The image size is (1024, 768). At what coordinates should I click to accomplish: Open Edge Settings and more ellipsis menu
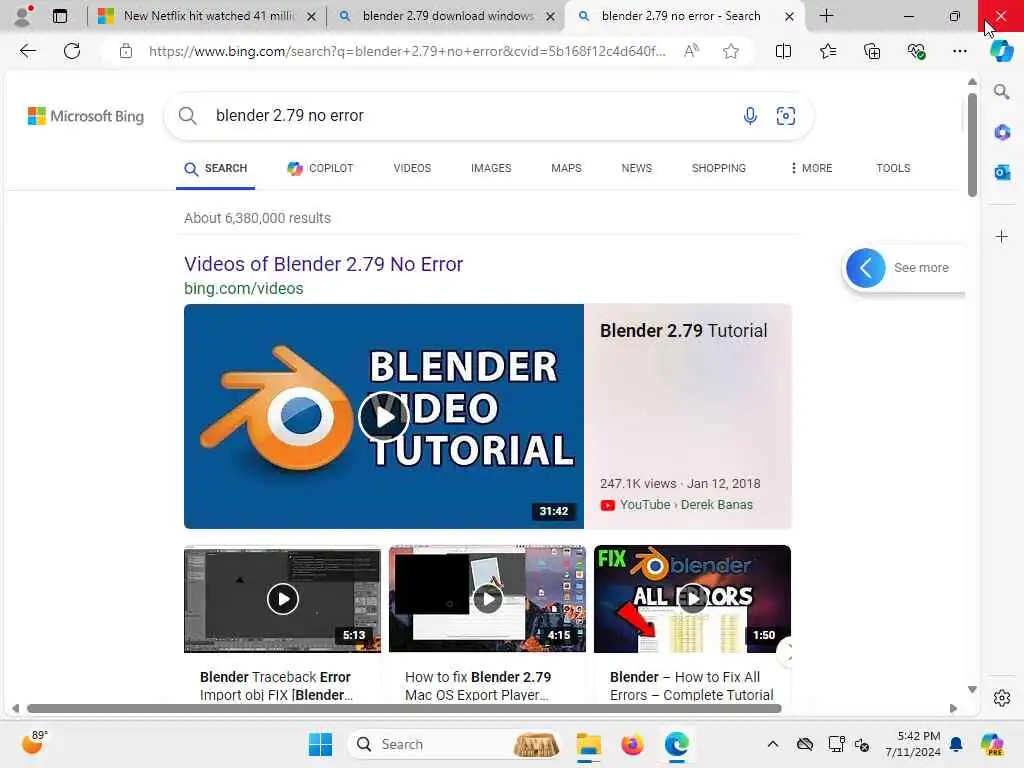[x=959, y=51]
